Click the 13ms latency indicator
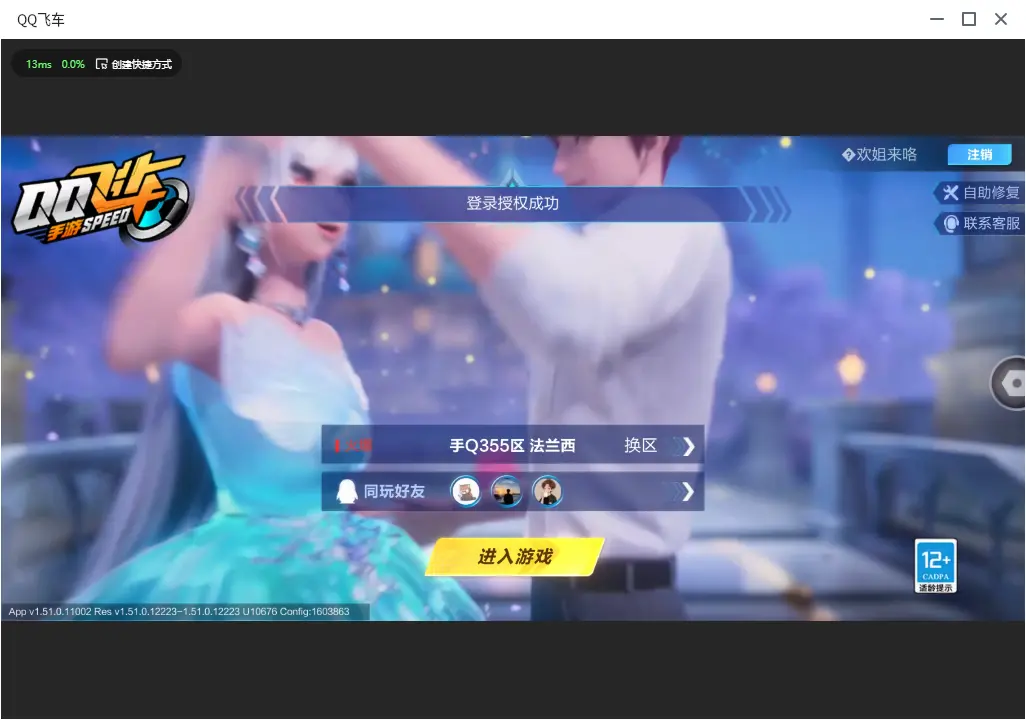The width and height of the screenshot is (1026, 720). tap(39, 64)
